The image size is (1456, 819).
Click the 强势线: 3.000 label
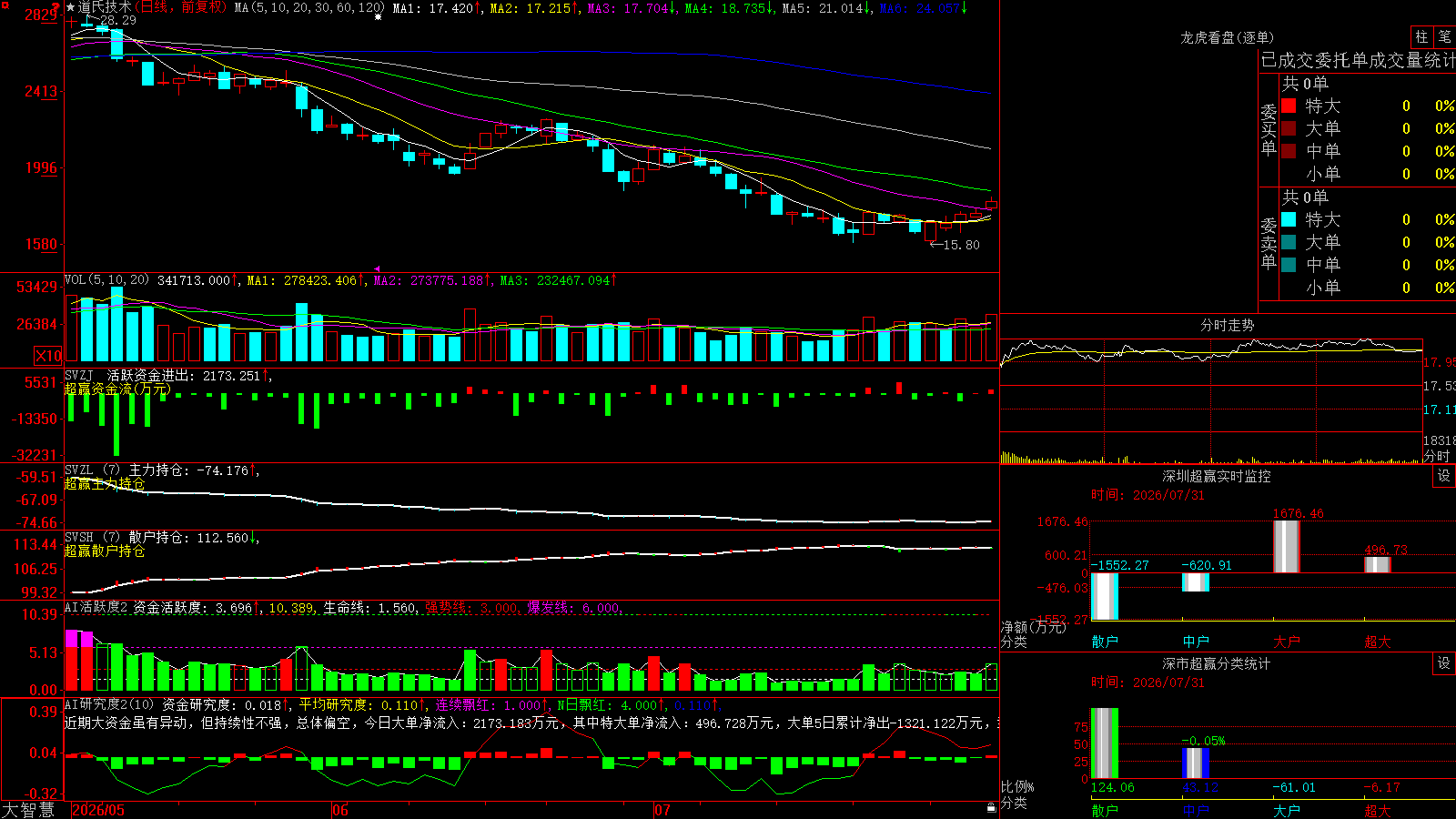472,607
